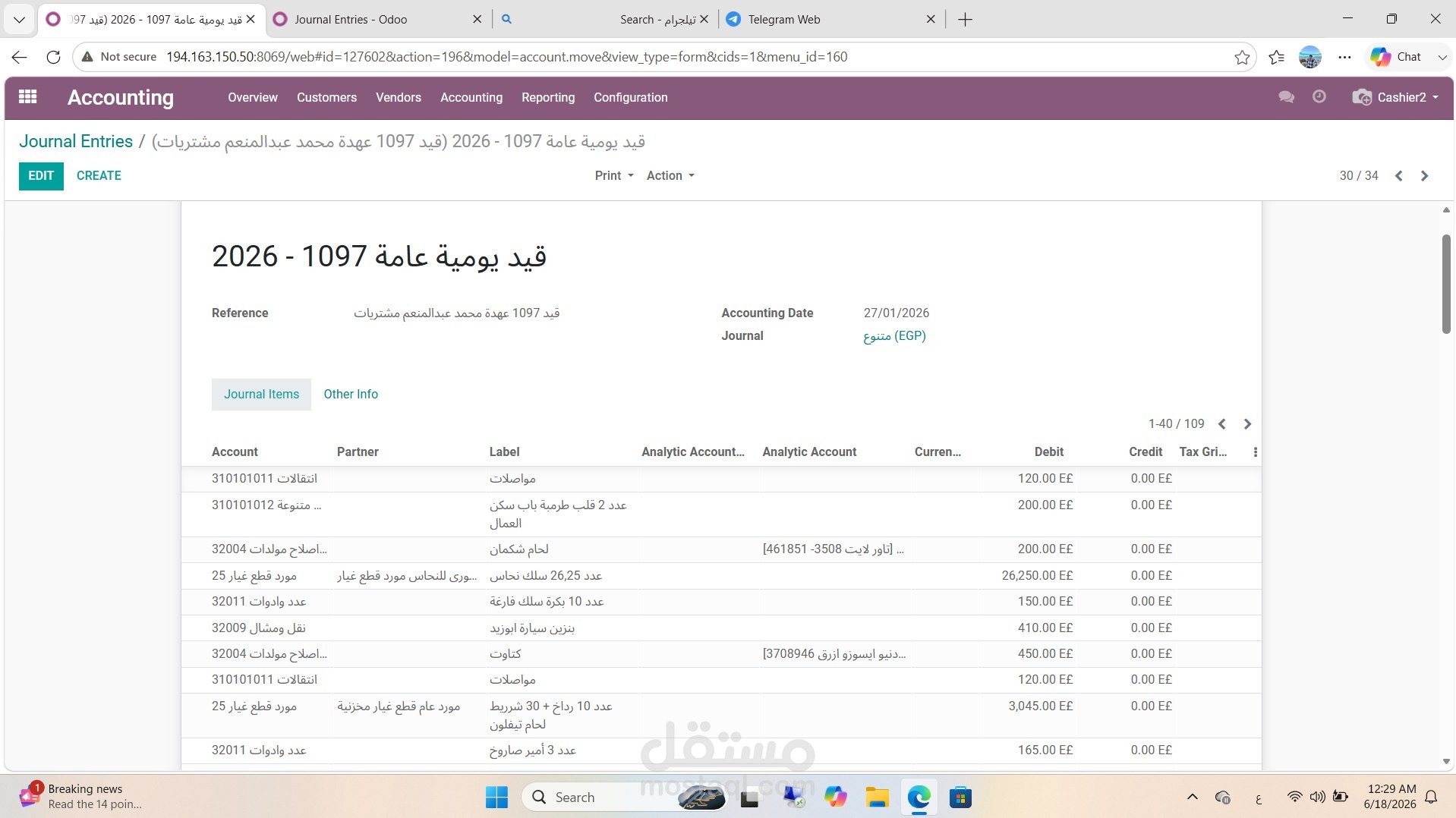Open Windows notifications bell
Screen dimensions: 1456x818
(1431, 798)
